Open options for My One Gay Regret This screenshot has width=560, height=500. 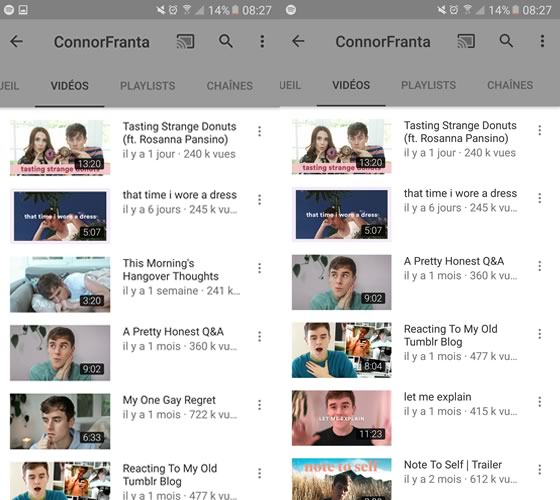(x=260, y=405)
